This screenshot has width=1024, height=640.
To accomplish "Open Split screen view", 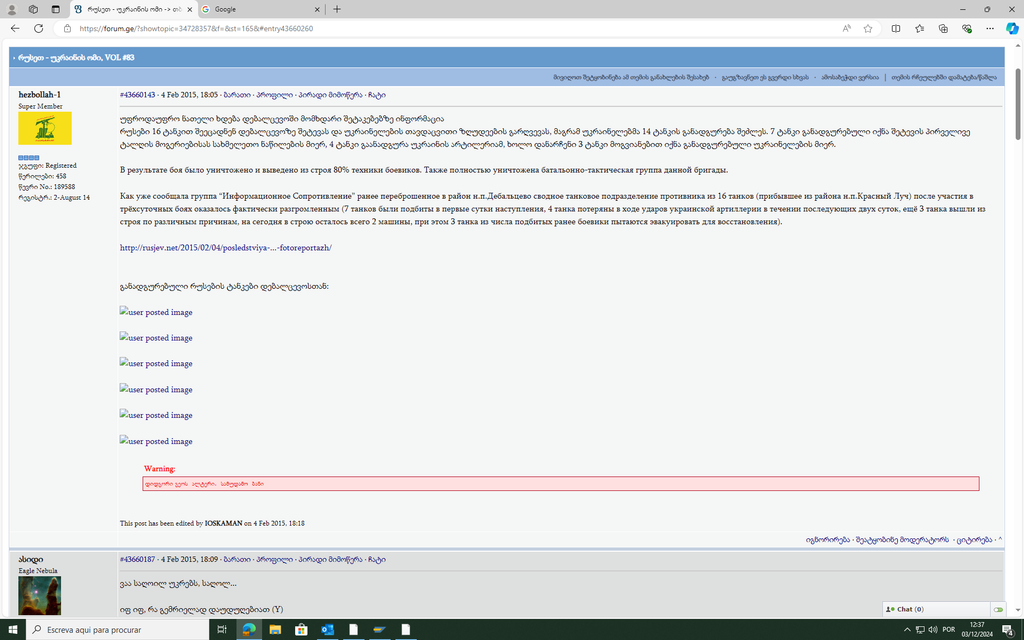I will coord(896,28).
